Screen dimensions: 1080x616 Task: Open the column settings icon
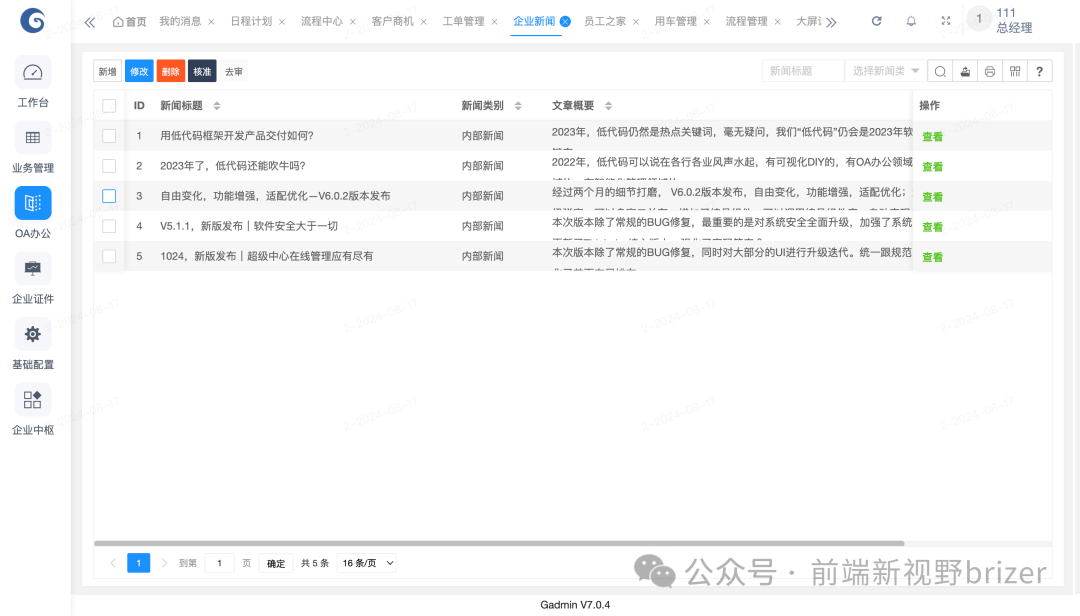point(1013,71)
